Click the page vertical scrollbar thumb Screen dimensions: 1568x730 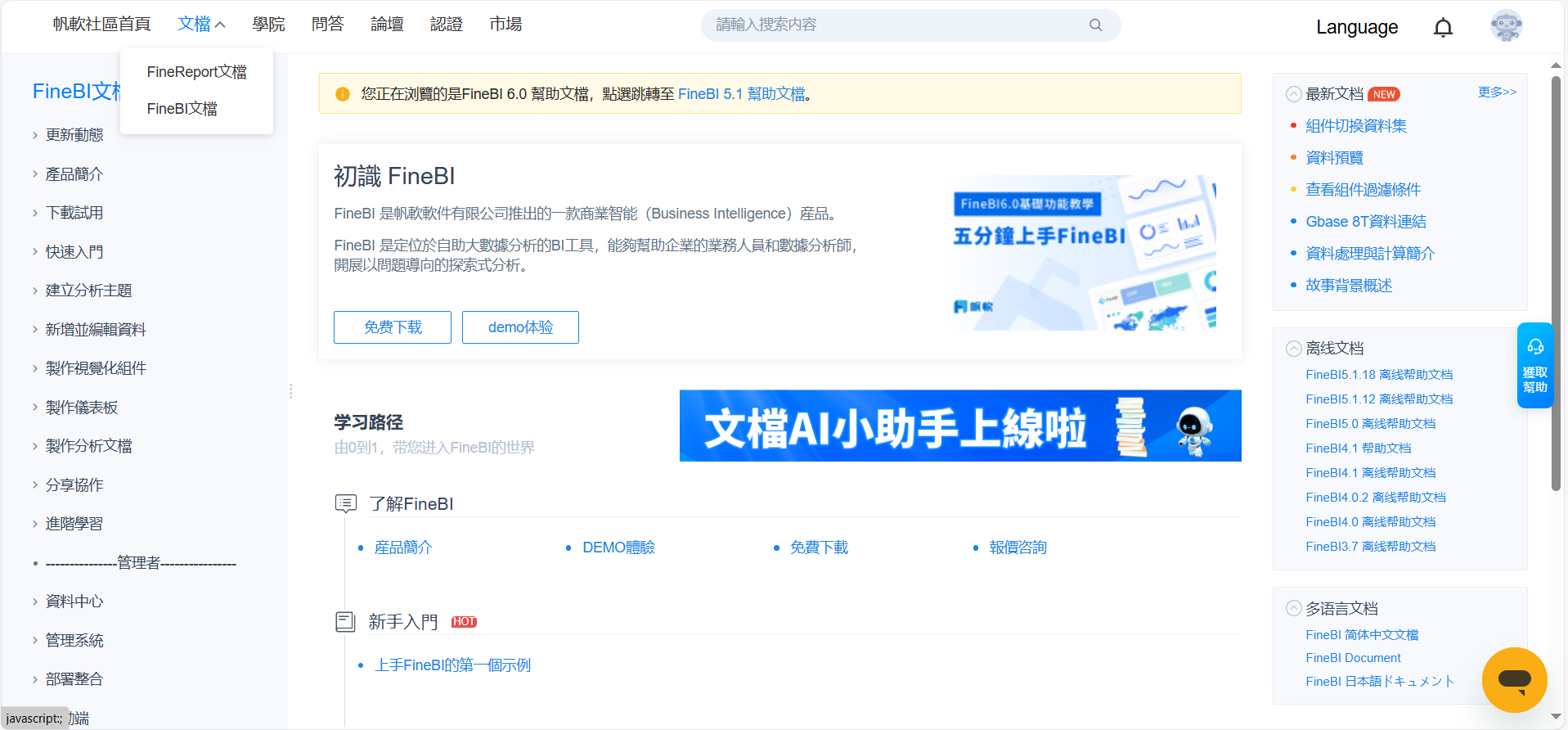(x=1556, y=284)
